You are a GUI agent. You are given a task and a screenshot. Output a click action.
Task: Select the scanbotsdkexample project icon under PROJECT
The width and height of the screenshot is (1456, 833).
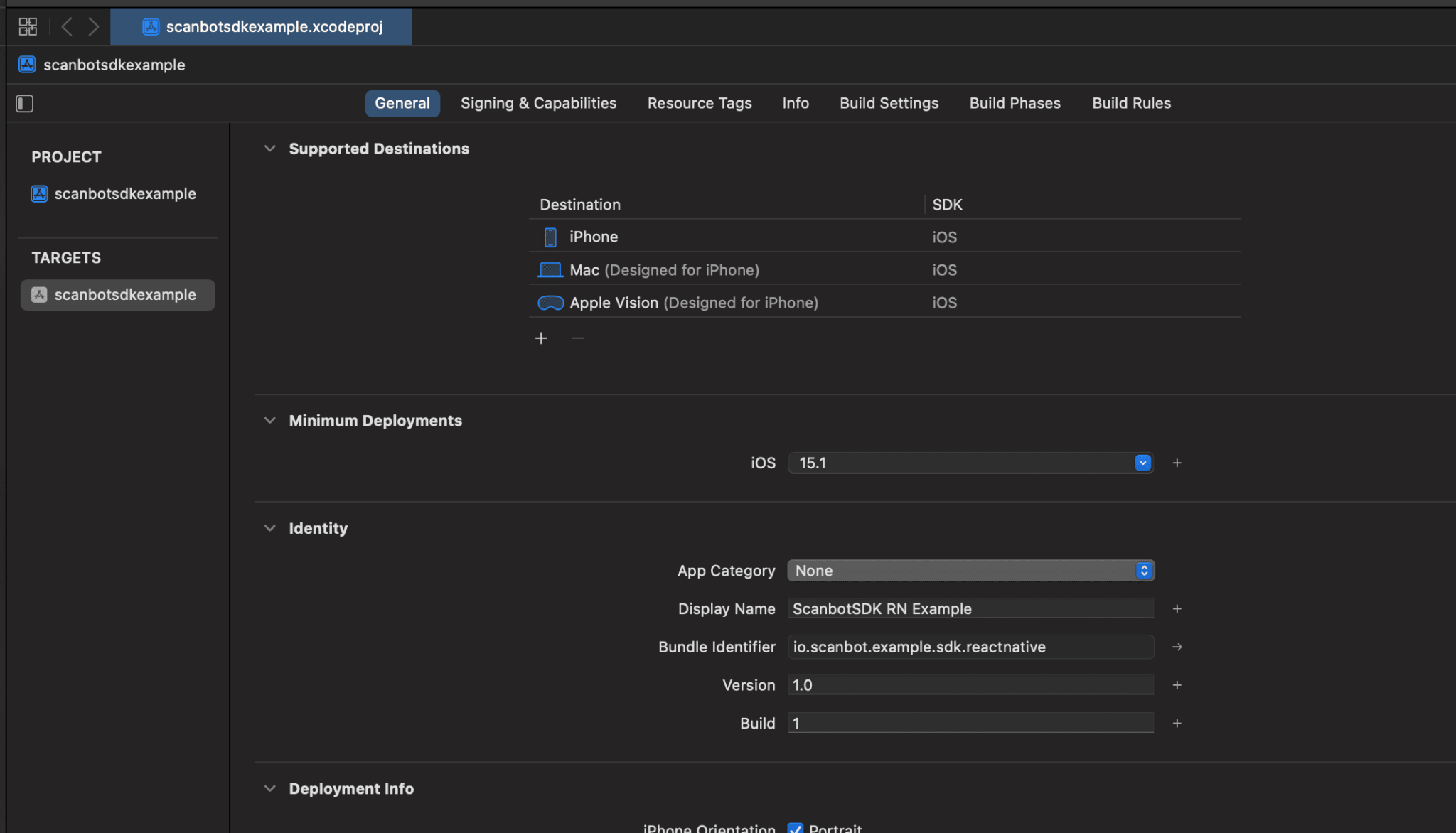click(39, 193)
